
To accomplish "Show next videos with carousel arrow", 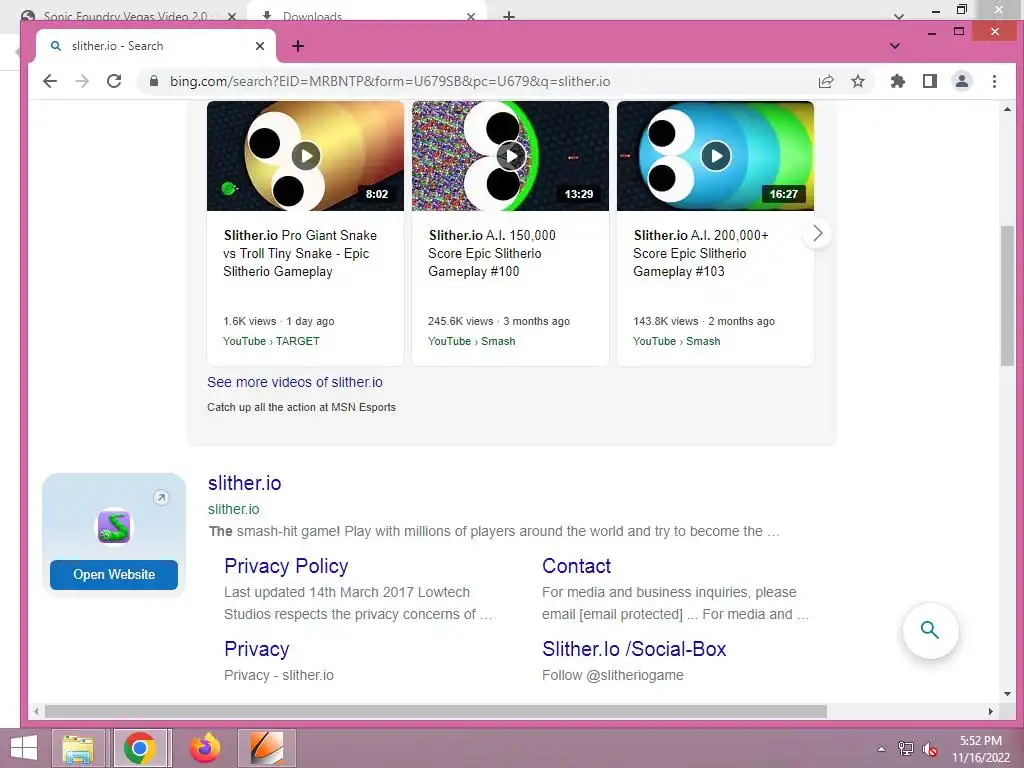I will pyautogui.click(x=818, y=233).
